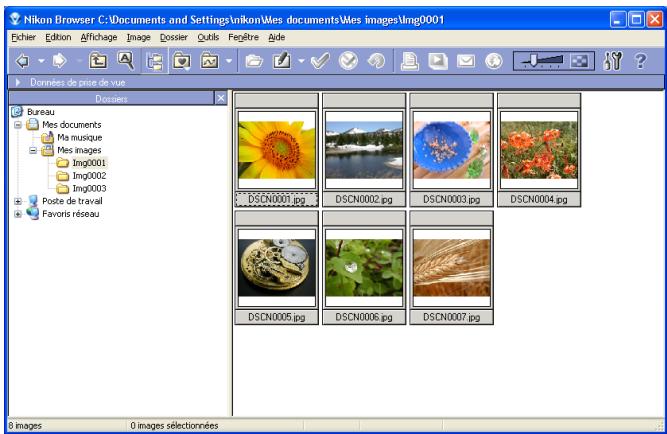The width and height of the screenshot is (667, 434).
Task: Select the mountain lake thumbnail DSCN0002.jpg
Action: click(x=364, y=150)
